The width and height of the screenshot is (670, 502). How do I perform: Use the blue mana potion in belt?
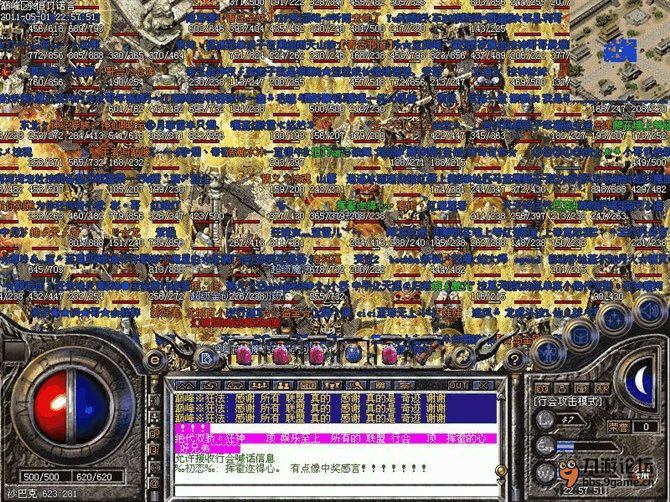(353, 354)
